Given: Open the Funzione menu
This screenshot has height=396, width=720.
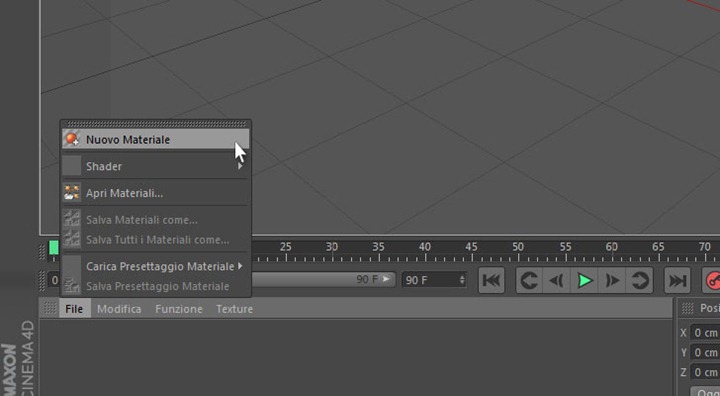Looking at the screenshot, I should point(179,309).
